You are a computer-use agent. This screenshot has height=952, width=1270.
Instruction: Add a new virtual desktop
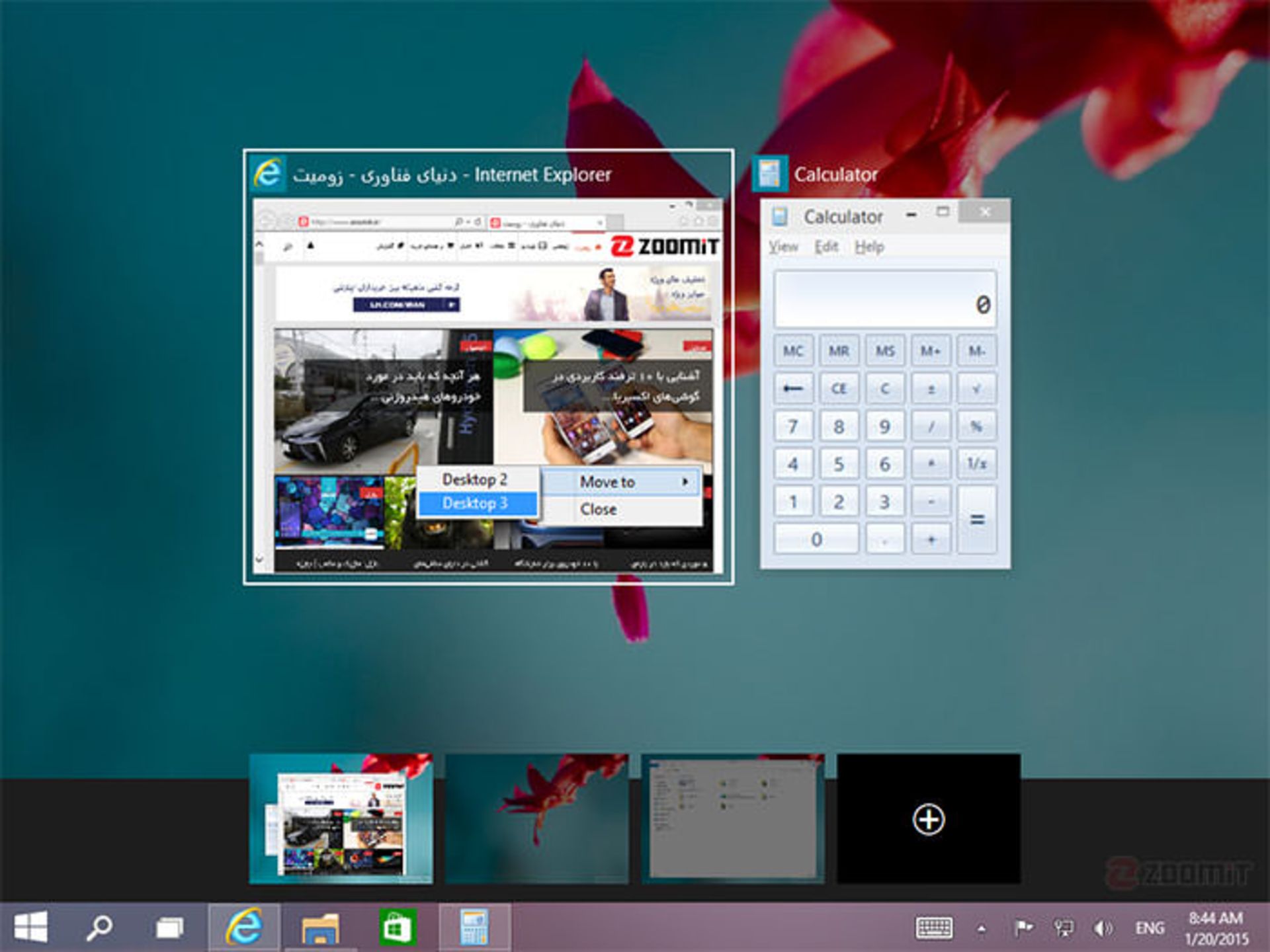click(929, 819)
